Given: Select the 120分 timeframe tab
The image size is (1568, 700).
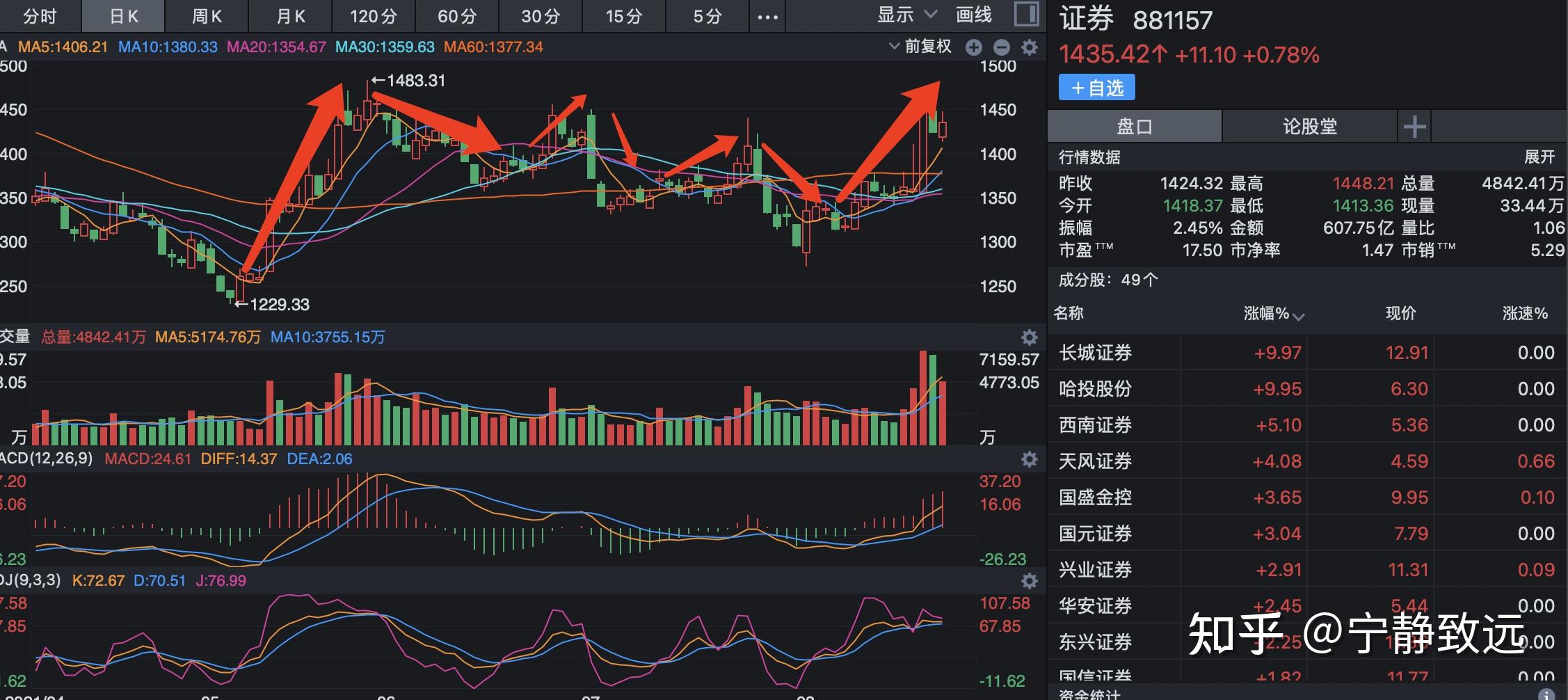Looking at the screenshot, I should pos(374,16).
